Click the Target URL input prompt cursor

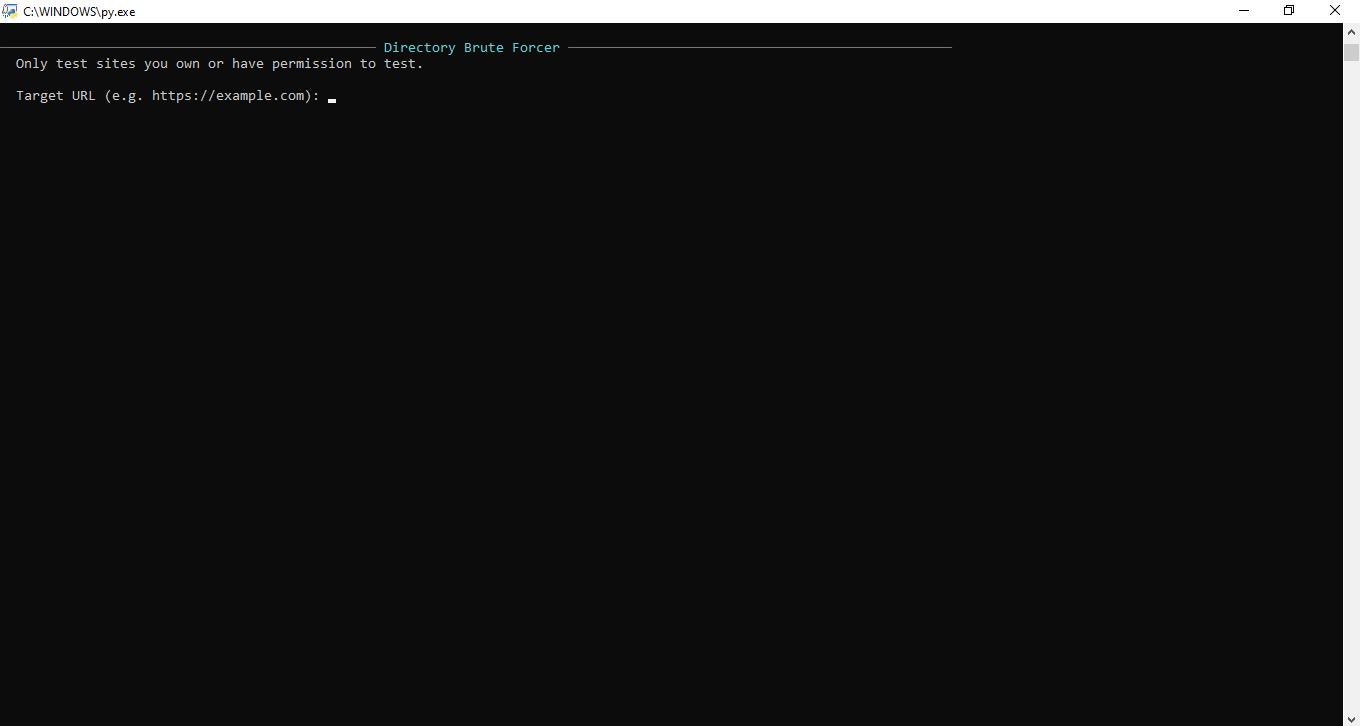[x=332, y=100]
